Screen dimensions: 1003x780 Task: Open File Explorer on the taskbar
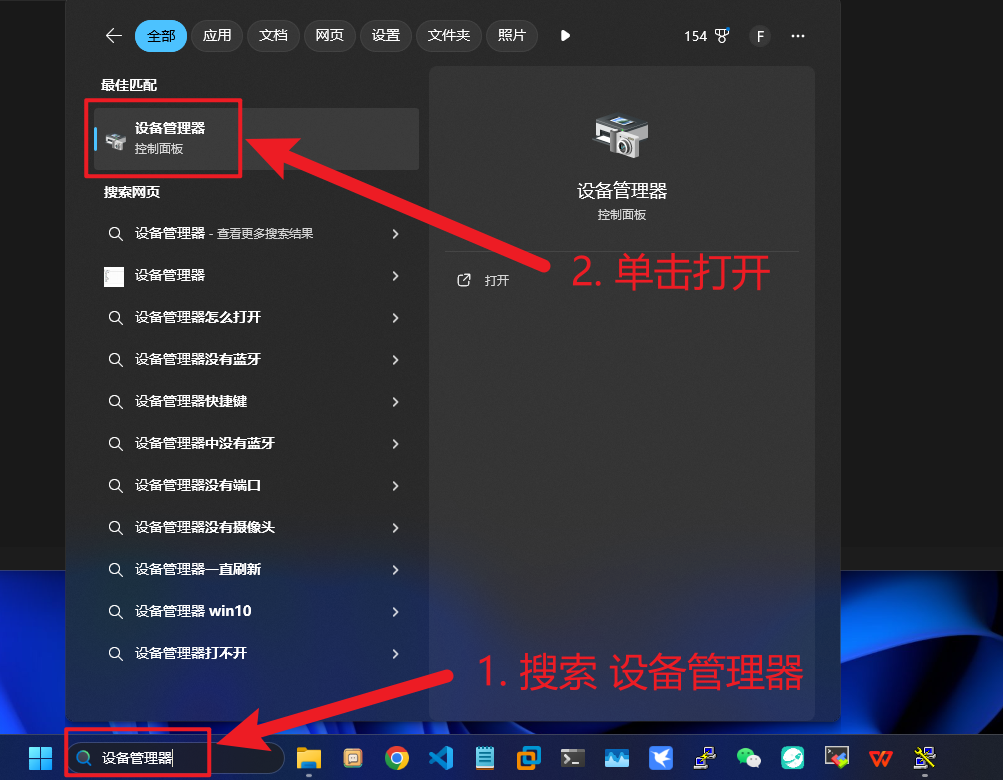pos(308,757)
